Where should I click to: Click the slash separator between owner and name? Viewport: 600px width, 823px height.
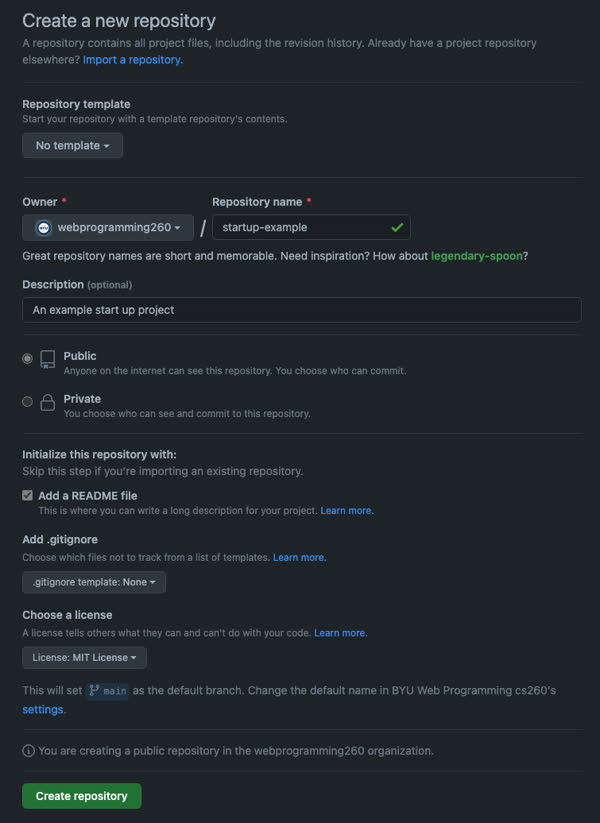pos(202,227)
